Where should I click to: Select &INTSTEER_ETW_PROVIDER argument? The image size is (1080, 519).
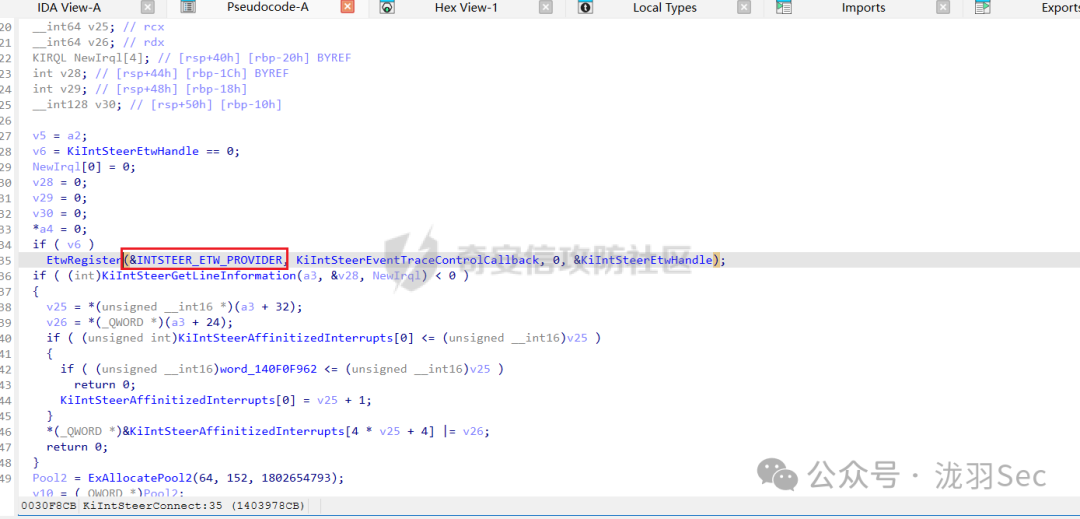click(206, 260)
